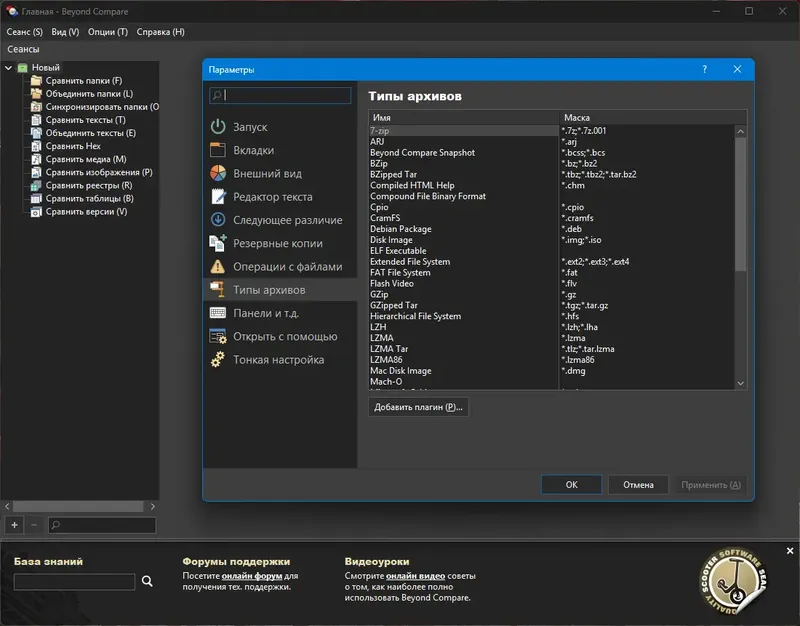Image resolution: width=800 pixels, height=626 pixels.
Task: Collapse the Новый session tree node
Action: (8, 66)
